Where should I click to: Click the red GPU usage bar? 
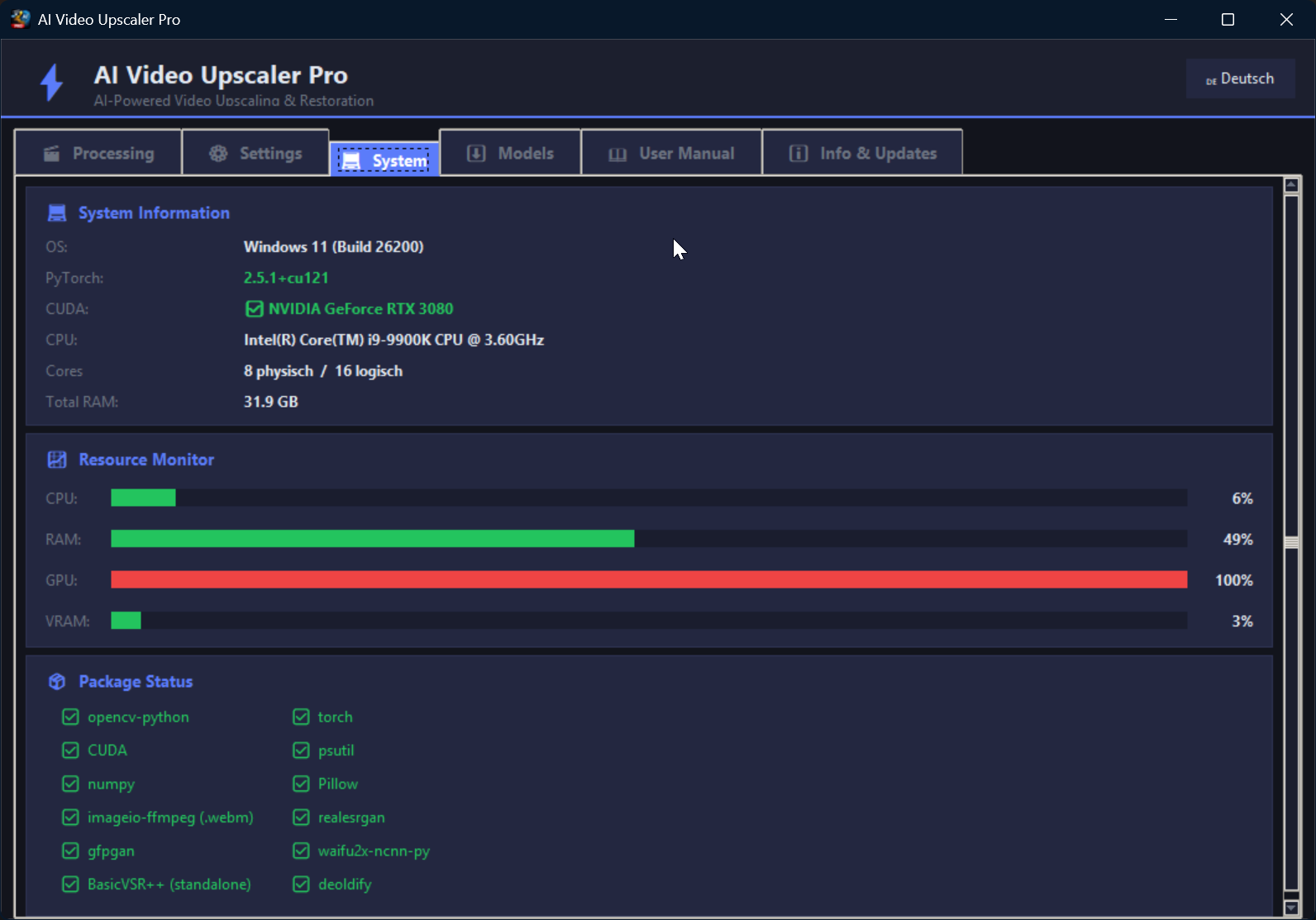(x=649, y=579)
